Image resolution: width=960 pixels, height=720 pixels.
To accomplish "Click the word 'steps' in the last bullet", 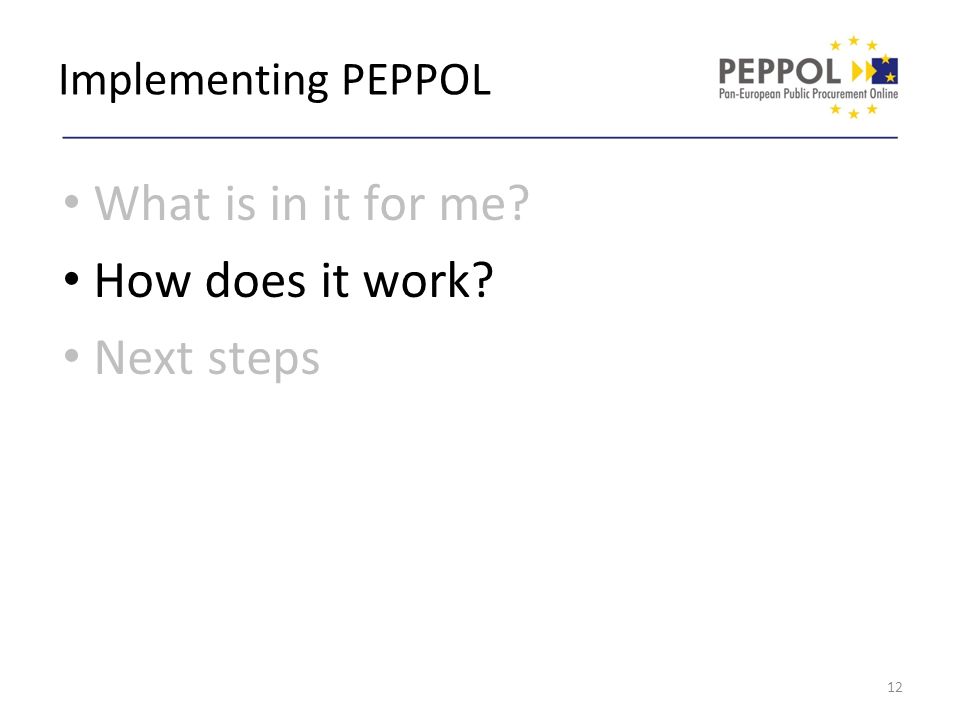I will (x=263, y=360).
